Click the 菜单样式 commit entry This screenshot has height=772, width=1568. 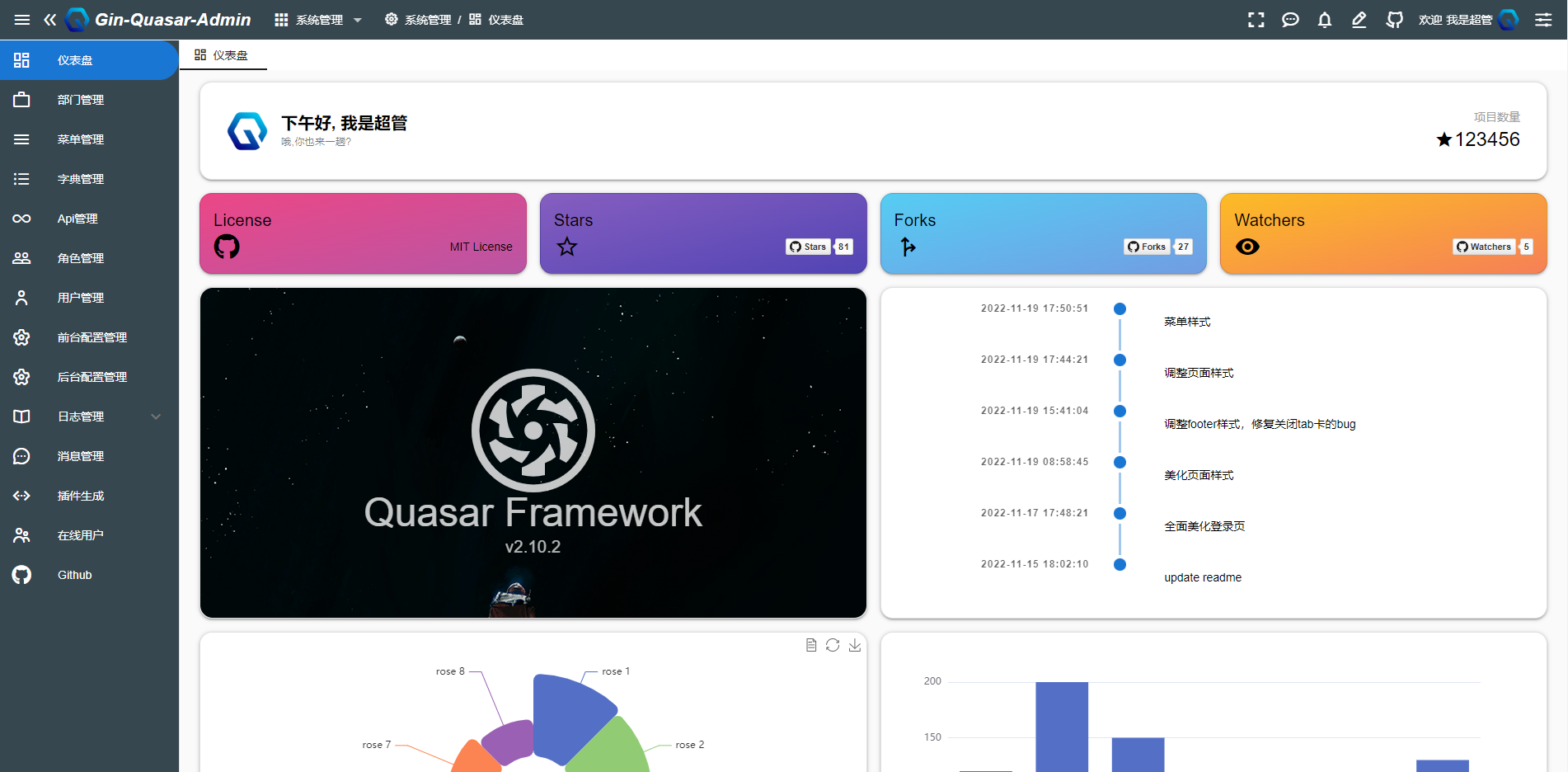[1187, 322]
